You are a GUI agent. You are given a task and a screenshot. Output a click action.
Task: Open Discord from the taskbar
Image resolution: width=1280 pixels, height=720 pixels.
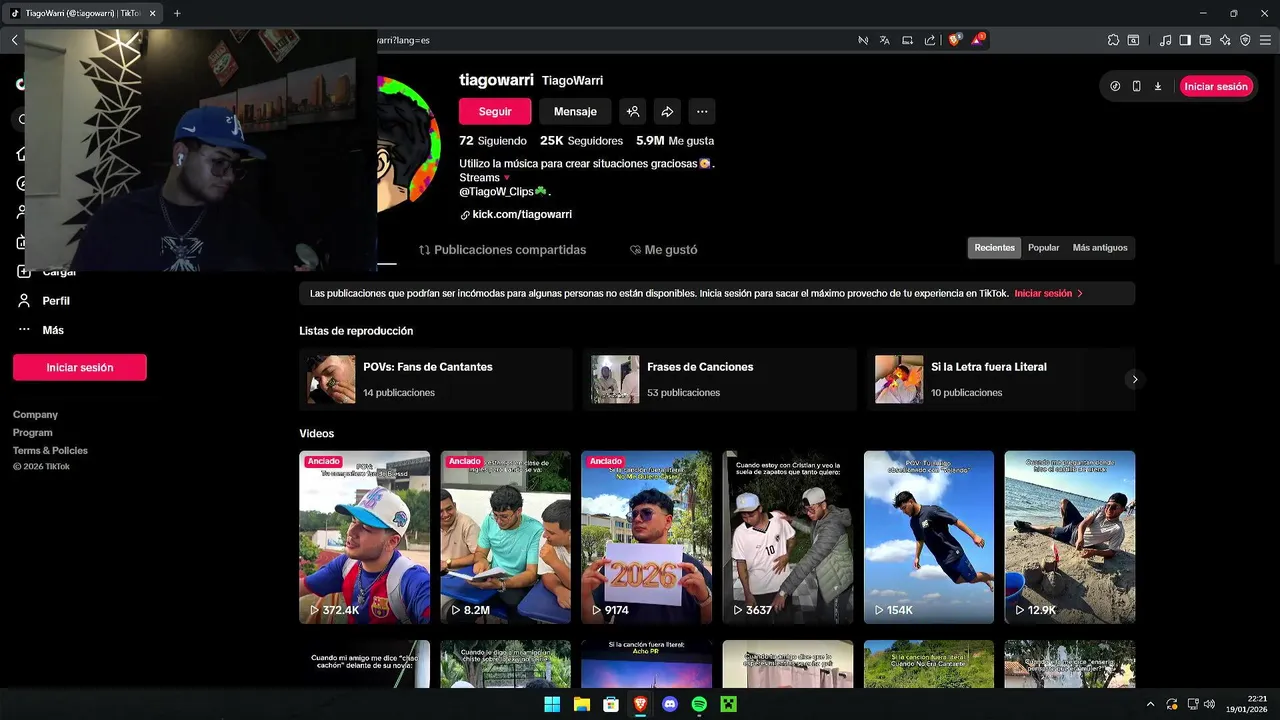670,704
